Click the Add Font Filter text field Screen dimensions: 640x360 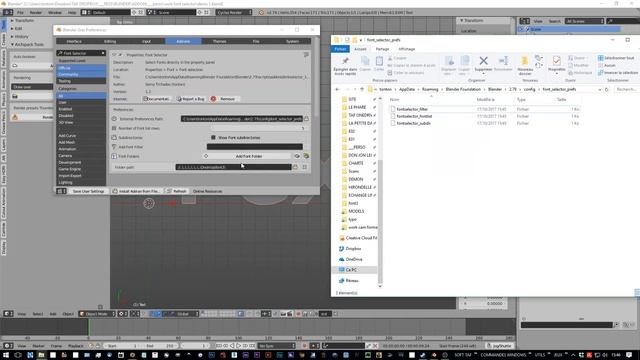pos(255,147)
